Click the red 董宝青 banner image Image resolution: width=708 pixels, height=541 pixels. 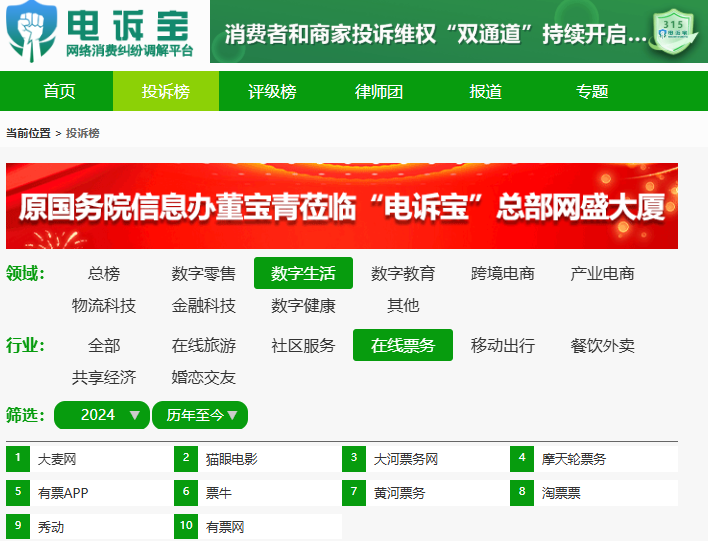(342, 206)
